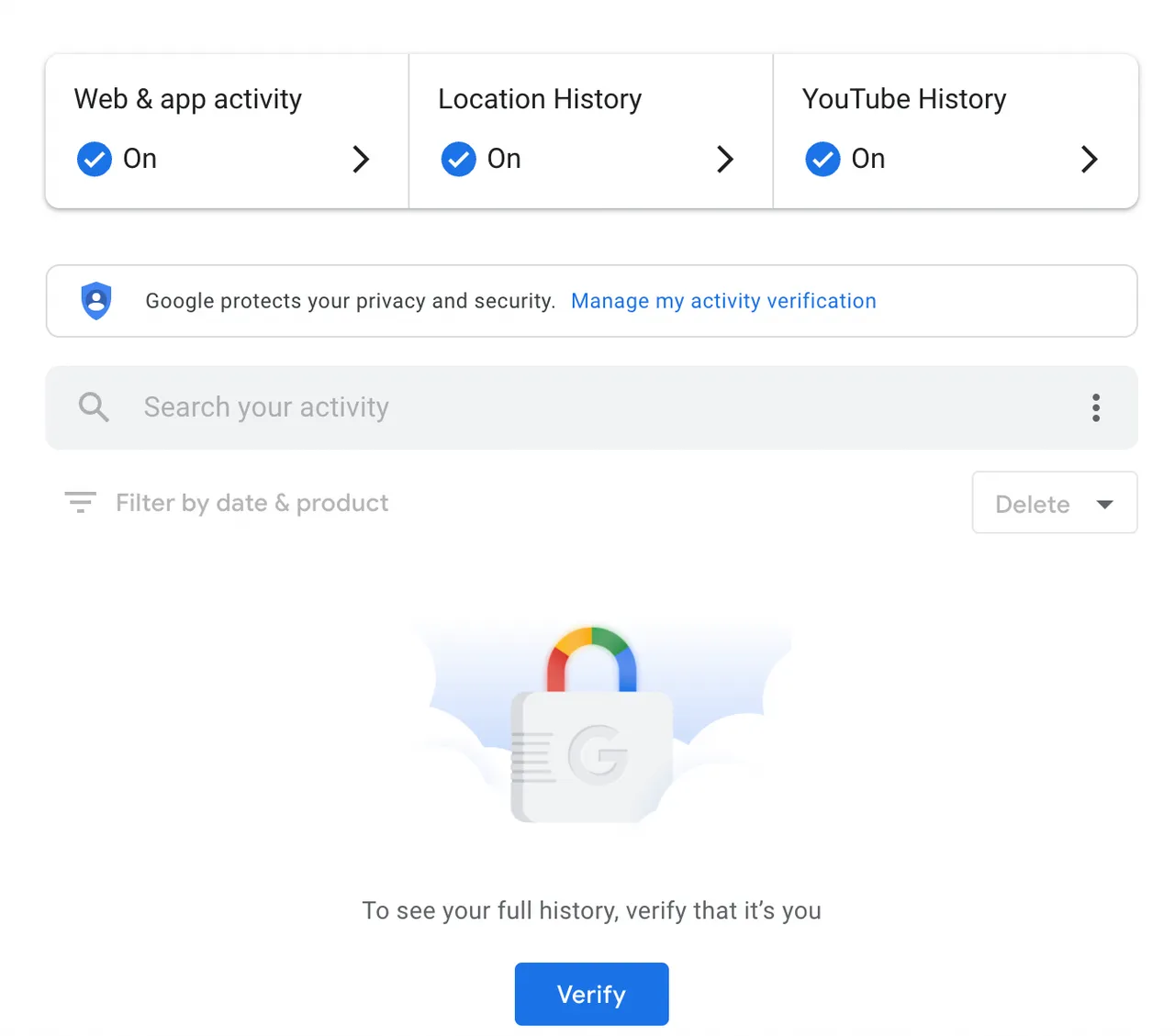Click the filter lines icon
Image resolution: width=1175 pixels, height=1036 pixels.
point(80,502)
